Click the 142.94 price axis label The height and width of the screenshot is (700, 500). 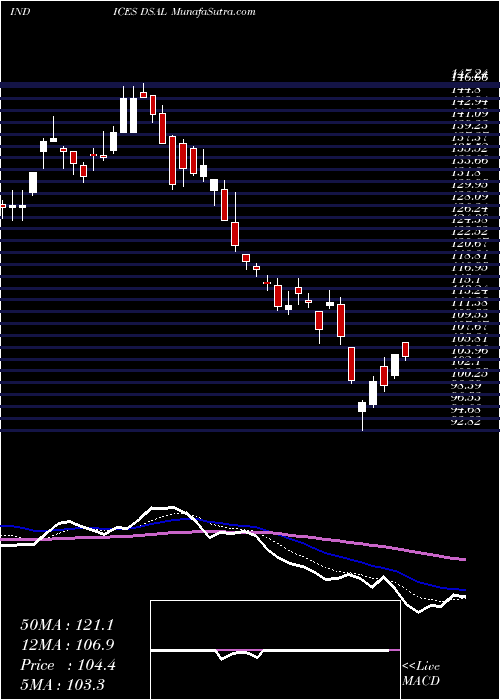pos(469,102)
